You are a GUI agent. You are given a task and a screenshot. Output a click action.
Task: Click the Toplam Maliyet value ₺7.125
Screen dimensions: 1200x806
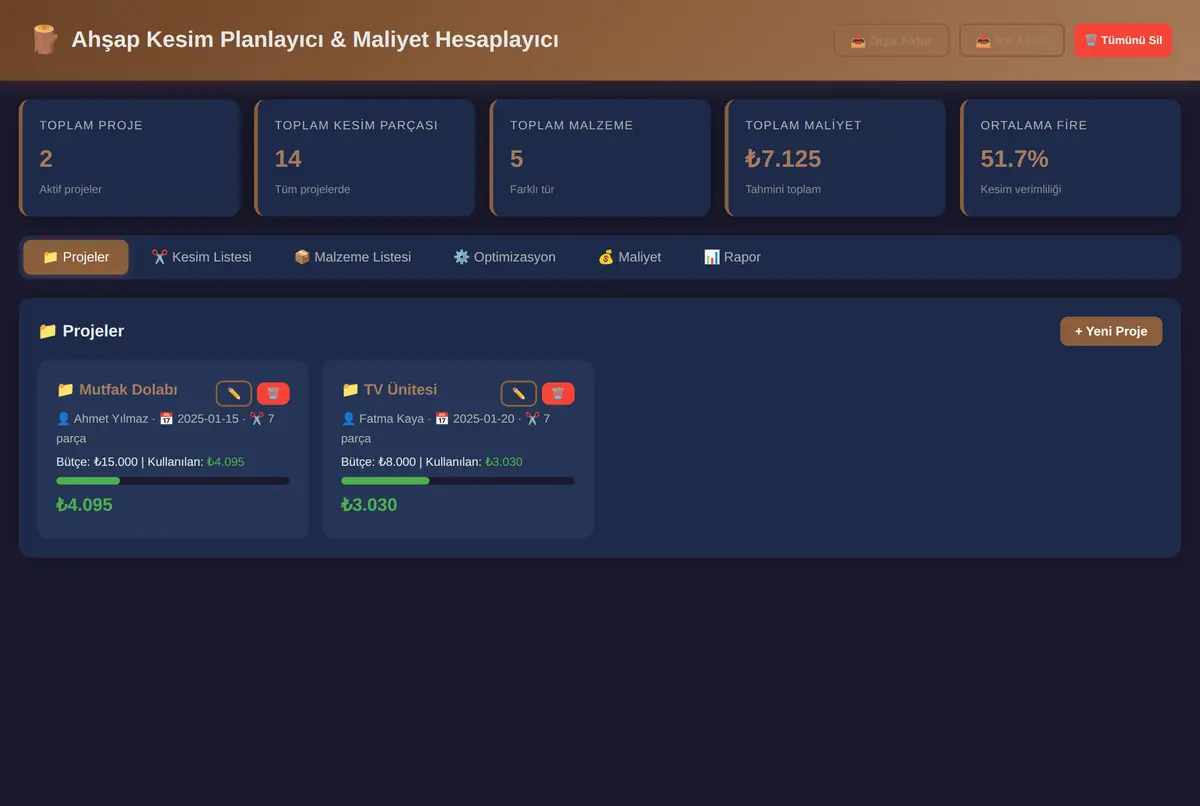click(x=783, y=159)
